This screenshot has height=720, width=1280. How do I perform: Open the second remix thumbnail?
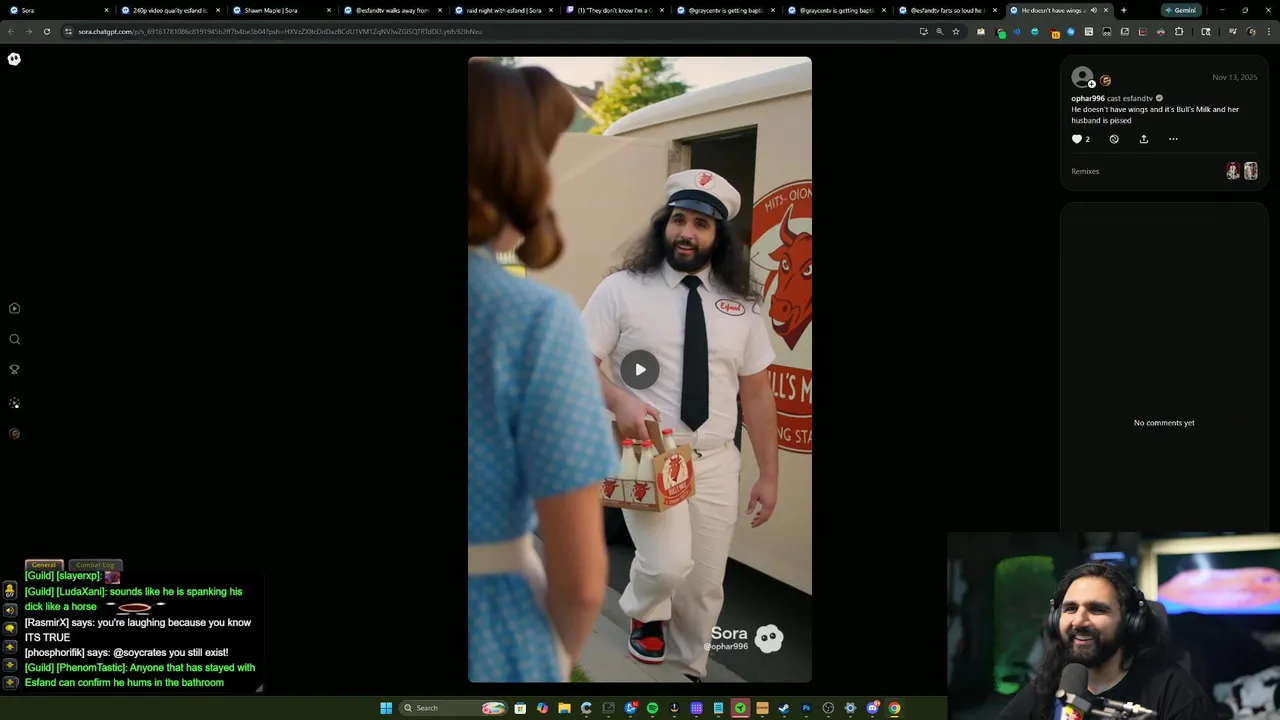pyautogui.click(x=1250, y=171)
